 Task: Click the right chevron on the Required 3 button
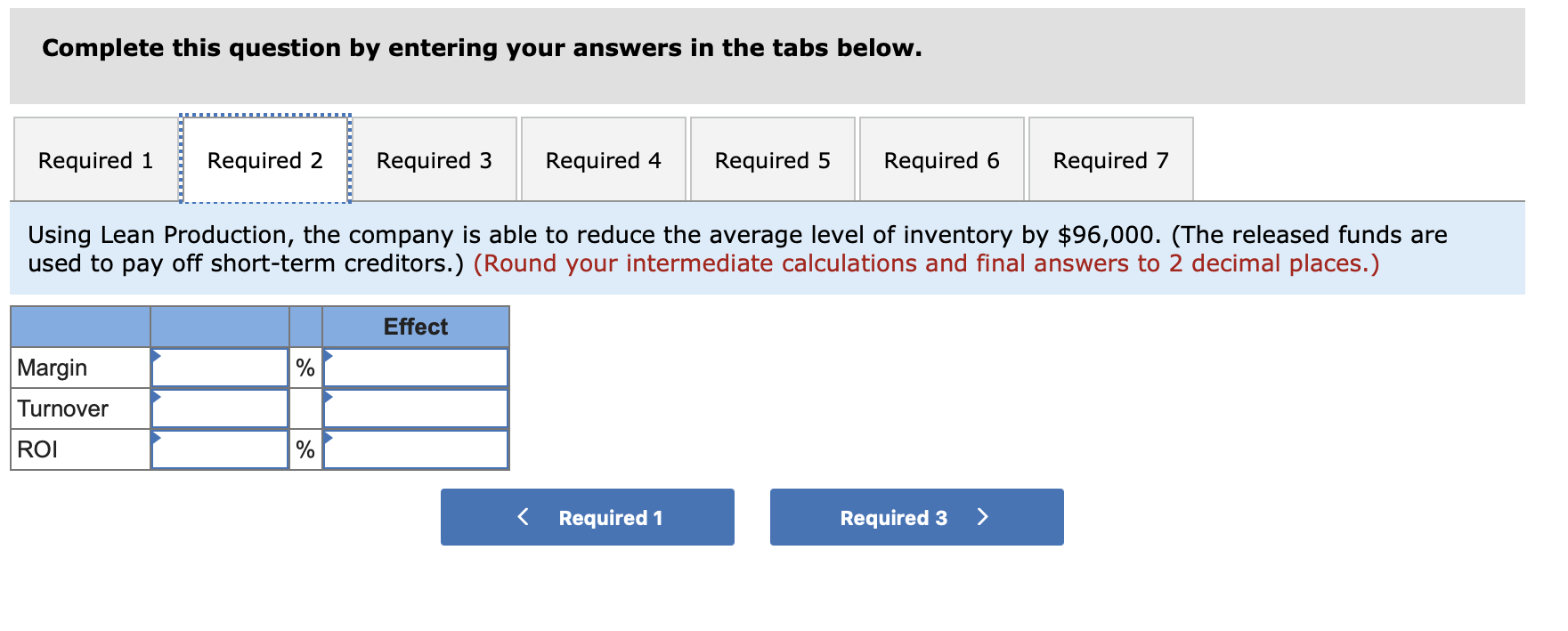point(982,517)
